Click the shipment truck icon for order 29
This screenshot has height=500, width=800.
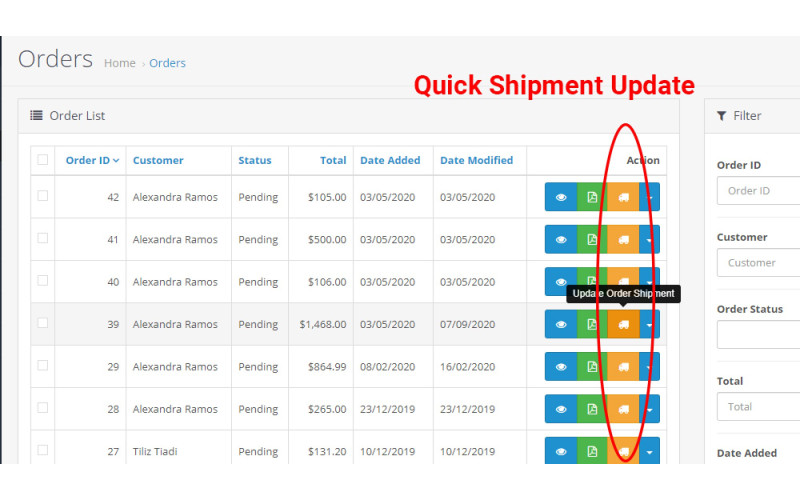coord(623,367)
